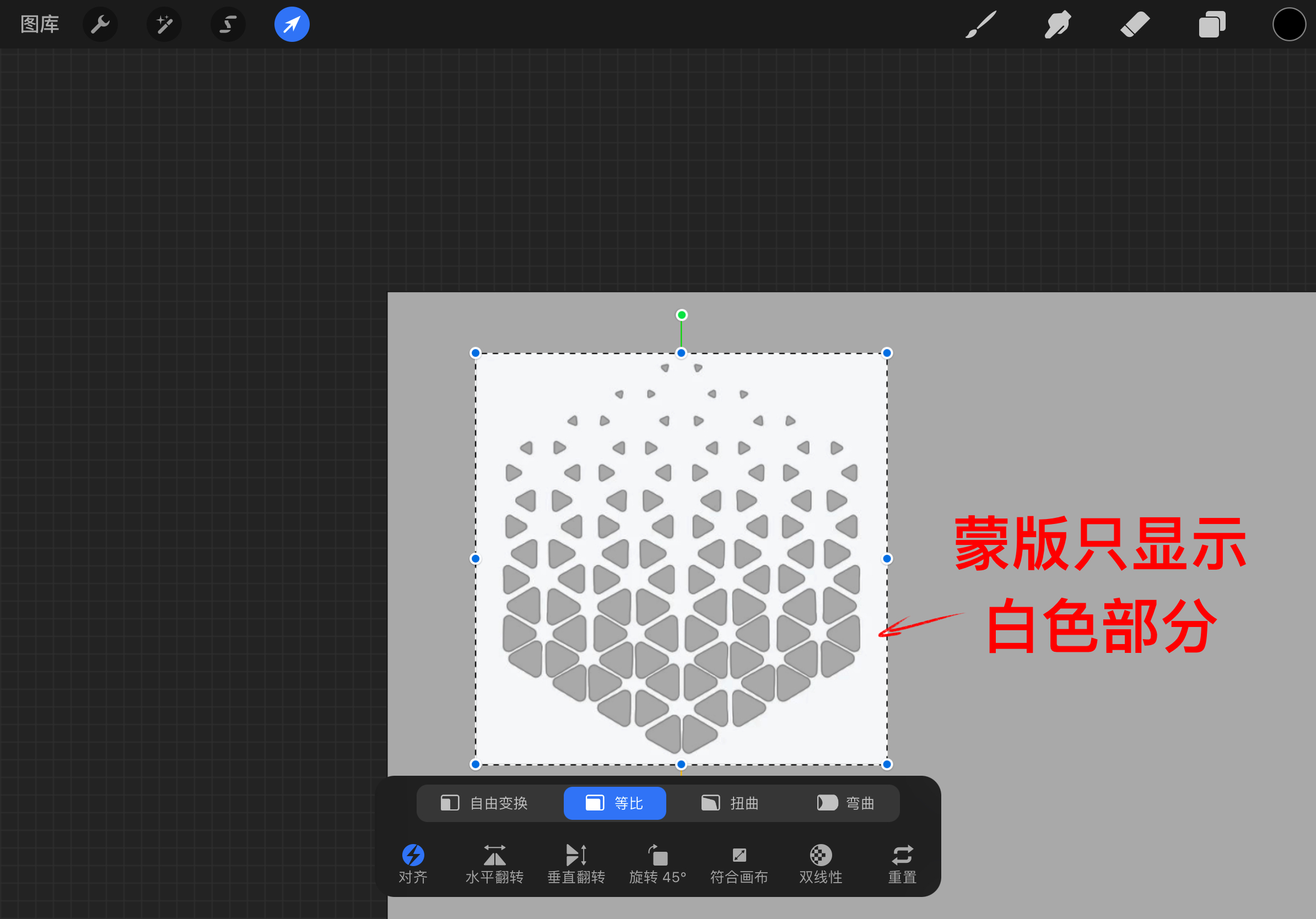Select the Smudge tool
The image size is (1316, 919).
[1058, 25]
